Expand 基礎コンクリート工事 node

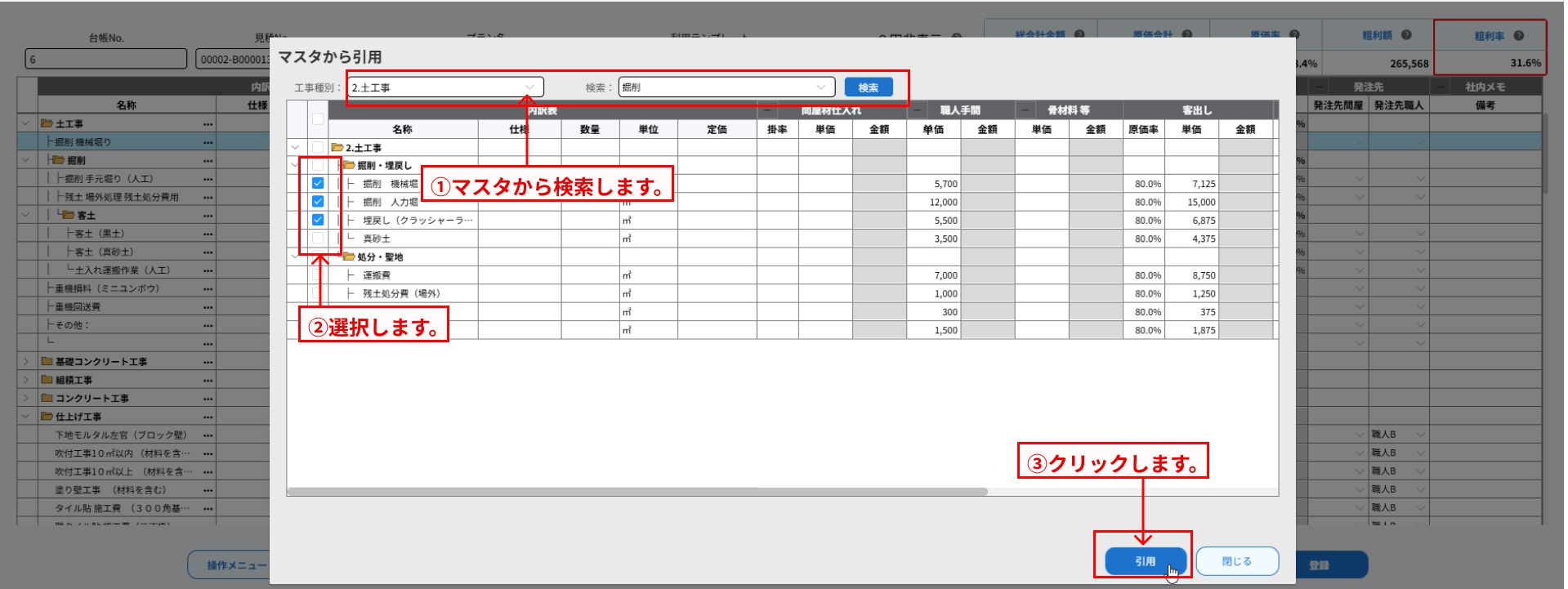click(x=25, y=361)
